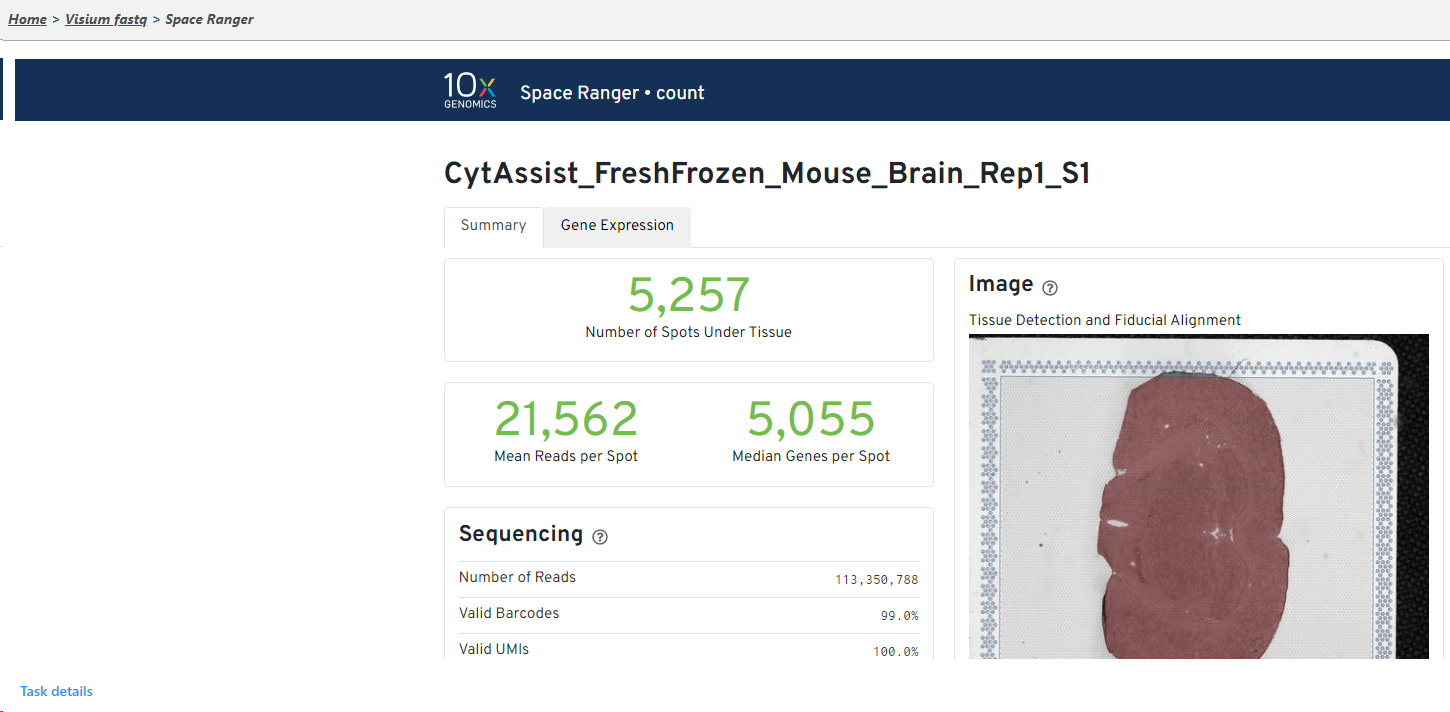Open the Task details link
Screen dimensions: 1450x712
coord(56,691)
